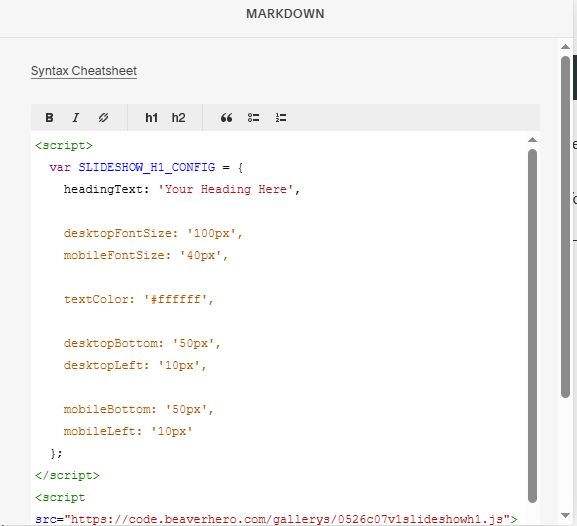Insert a blockquote with the quote icon
Image resolution: width=577 pixels, height=526 pixels.
(226, 118)
